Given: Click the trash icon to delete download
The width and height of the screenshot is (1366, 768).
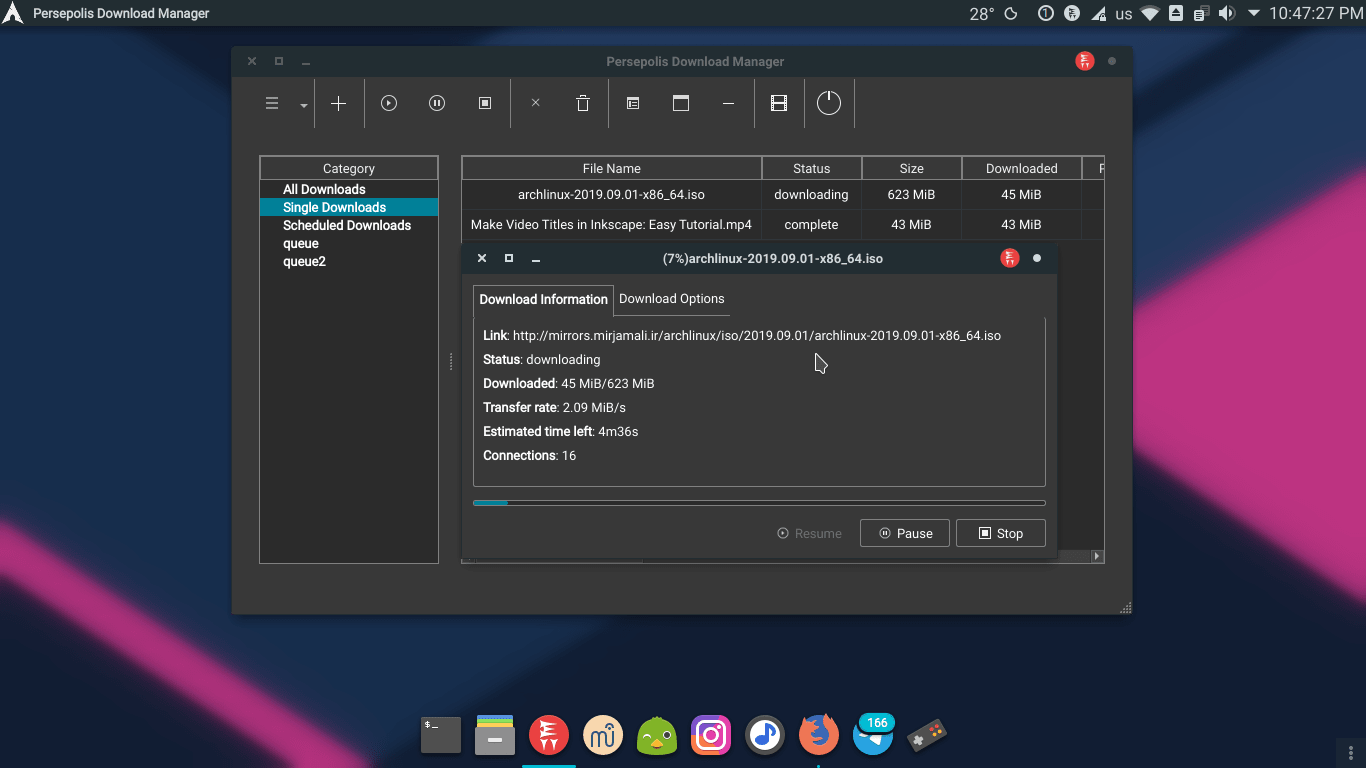Looking at the screenshot, I should 583,103.
